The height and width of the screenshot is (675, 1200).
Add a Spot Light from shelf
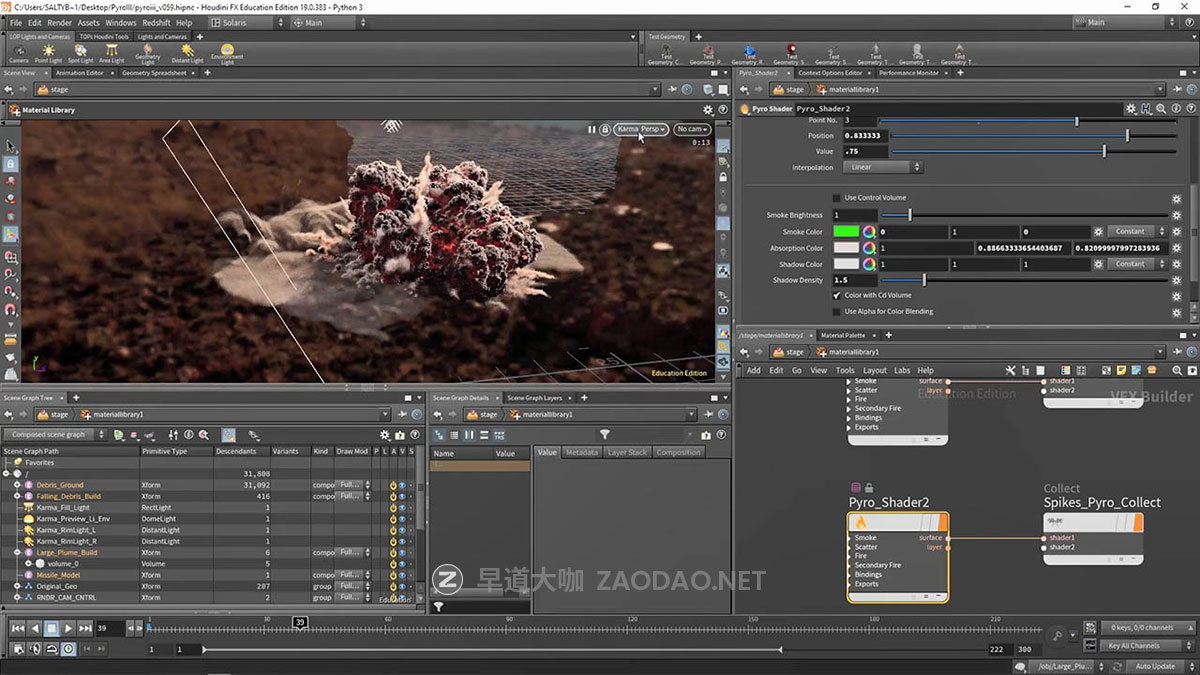80,53
